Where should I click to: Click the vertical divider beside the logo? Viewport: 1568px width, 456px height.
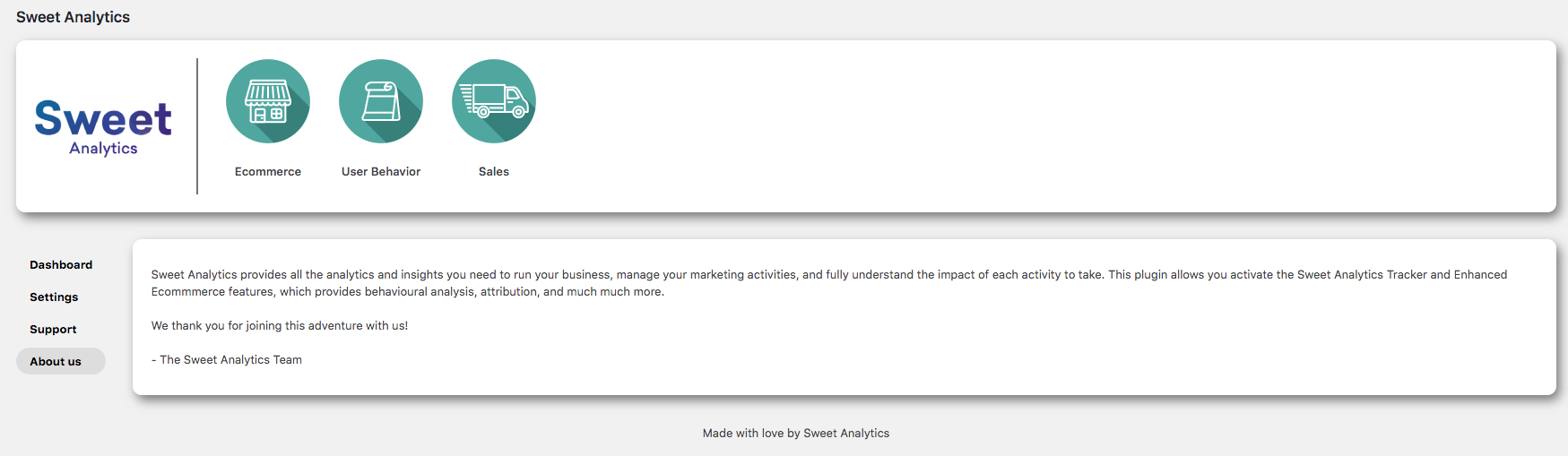pos(197,126)
